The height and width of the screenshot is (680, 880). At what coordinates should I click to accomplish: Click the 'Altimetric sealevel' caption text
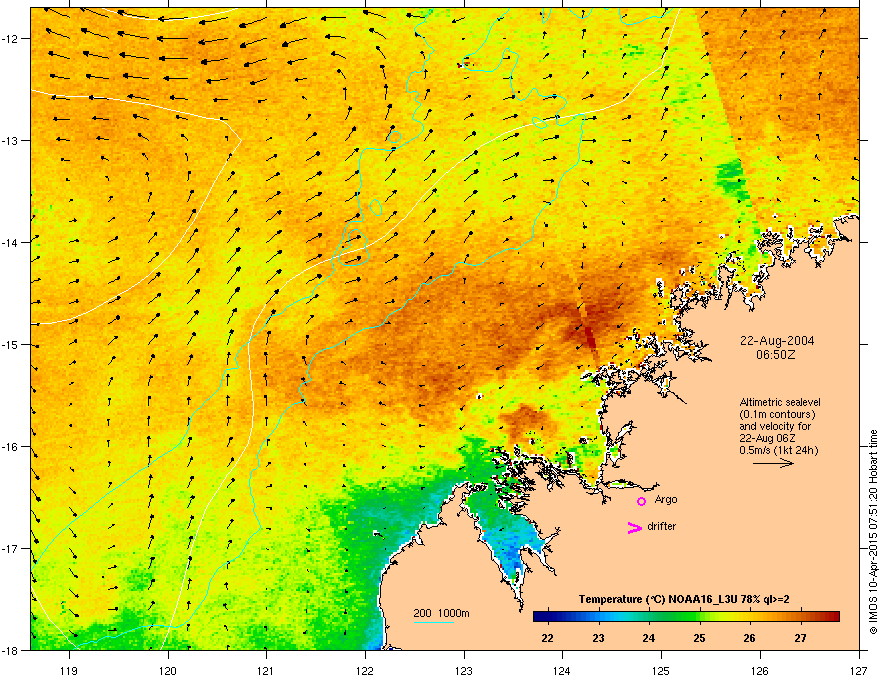pyautogui.click(x=780, y=402)
